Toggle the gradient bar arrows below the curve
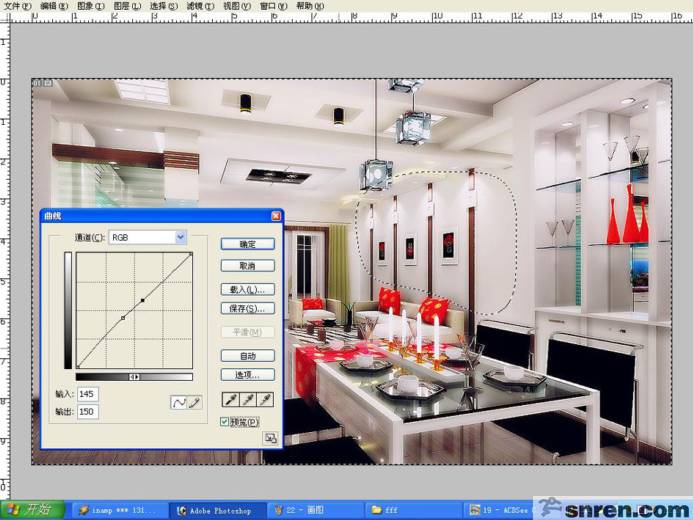This screenshot has width=693, height=520. tap(134, 377)
